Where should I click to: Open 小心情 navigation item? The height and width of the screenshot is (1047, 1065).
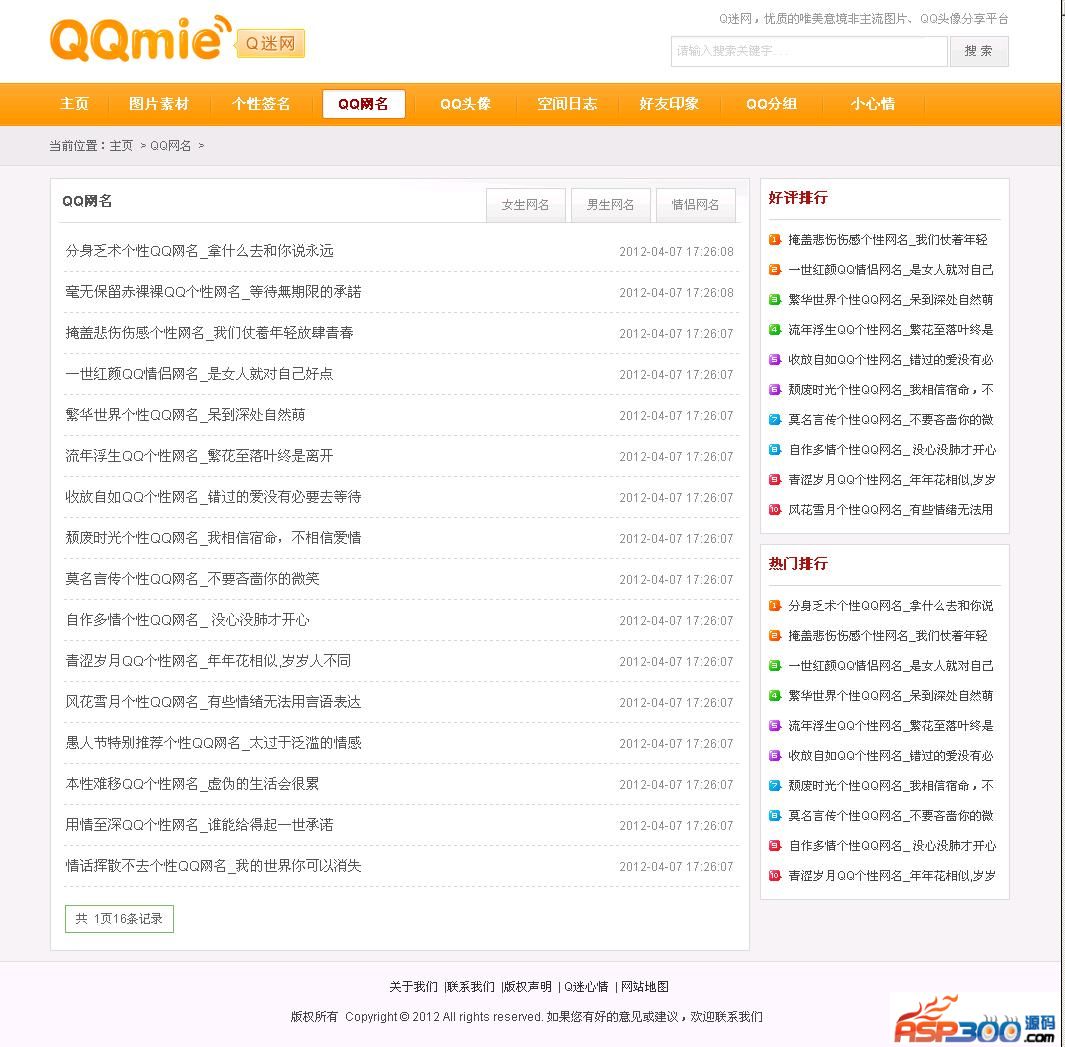tap(873, 104)
